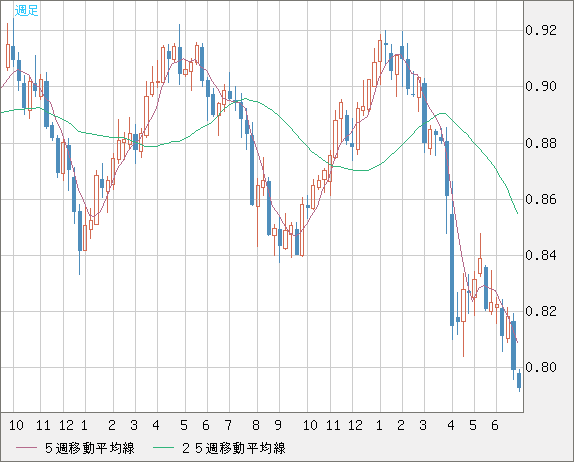Viewport: 574px width, 462px height.
Task: Click the 5週移動平均線 legend text
Action: tap(90, 448)
